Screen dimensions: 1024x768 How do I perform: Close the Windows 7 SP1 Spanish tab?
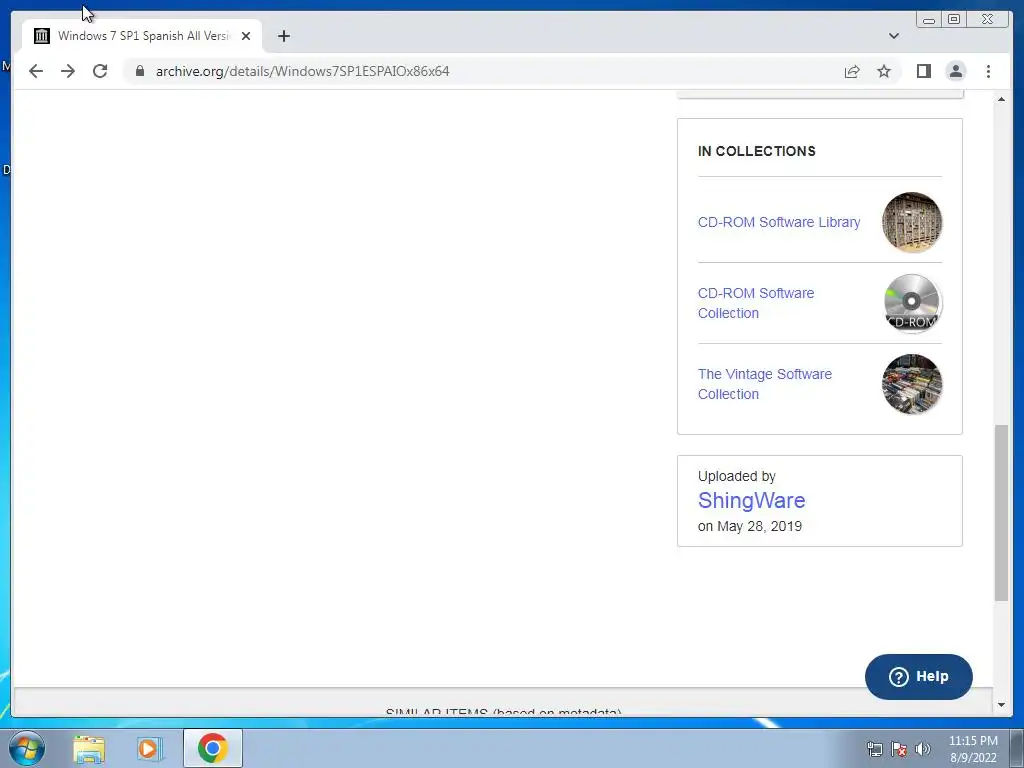(x=246, y=36)
